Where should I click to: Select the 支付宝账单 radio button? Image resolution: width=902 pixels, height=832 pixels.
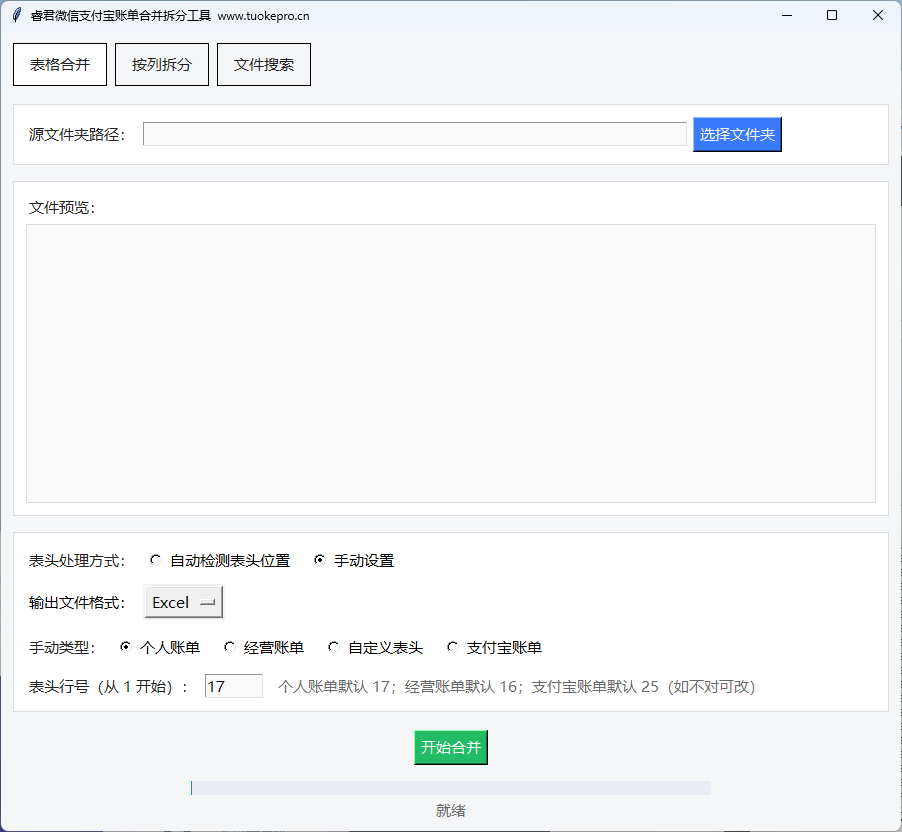(453, 647)
